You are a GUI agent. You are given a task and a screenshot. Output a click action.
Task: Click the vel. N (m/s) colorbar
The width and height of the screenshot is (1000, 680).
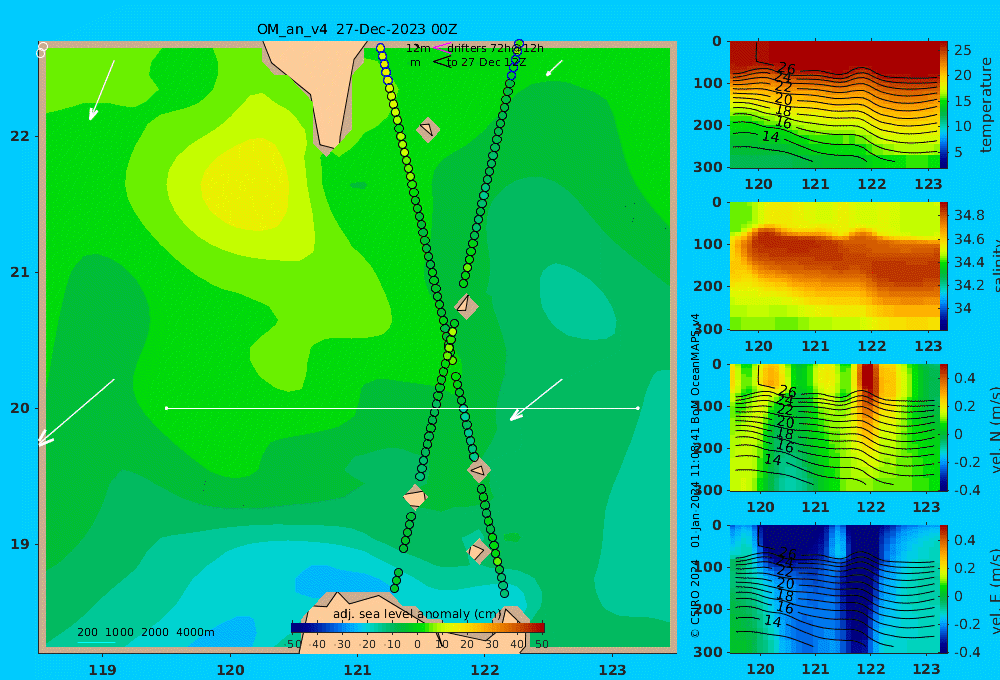point(944,427)
